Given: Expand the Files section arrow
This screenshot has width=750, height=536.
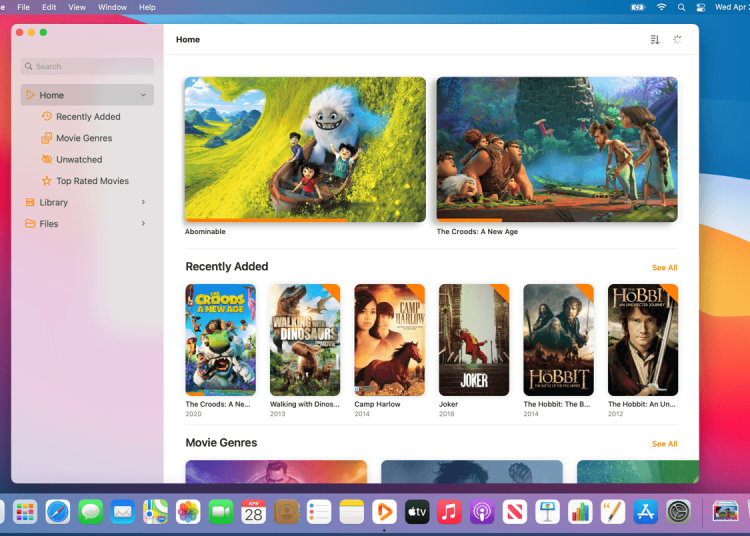Looking at the screenshot, I should [144, 224].
